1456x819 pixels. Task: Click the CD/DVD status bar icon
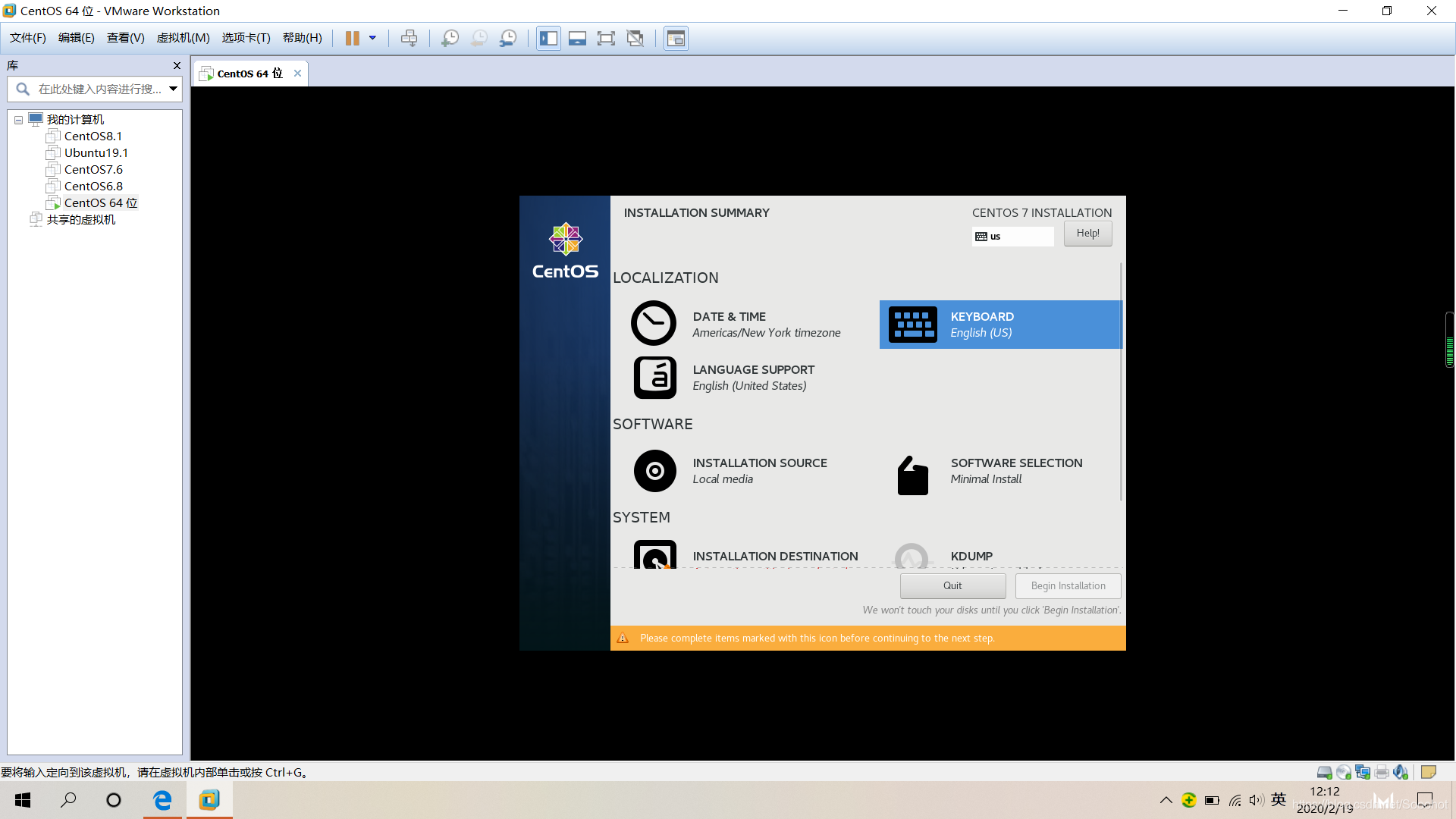1343,772
